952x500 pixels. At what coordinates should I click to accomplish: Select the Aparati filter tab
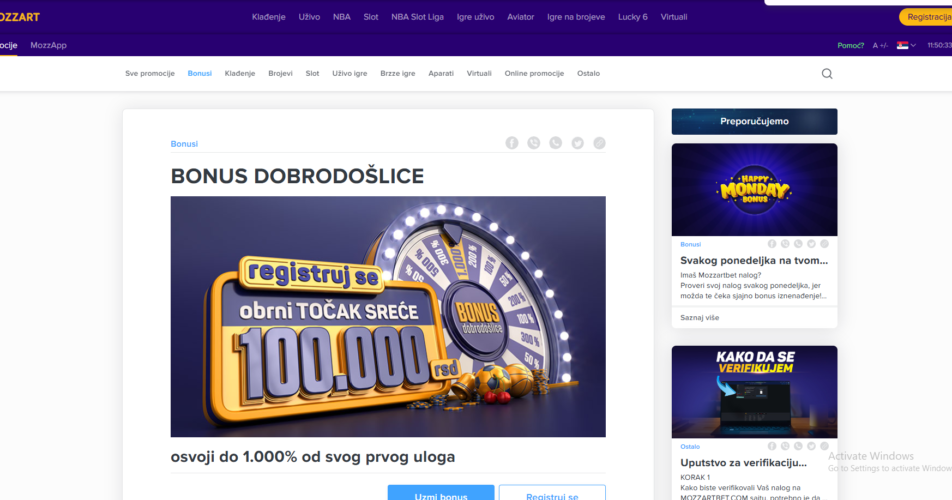click(441, 73)
